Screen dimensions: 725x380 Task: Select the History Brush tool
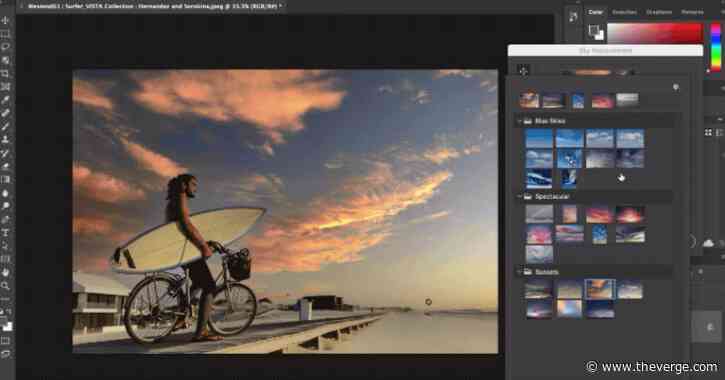coord(6,153)
